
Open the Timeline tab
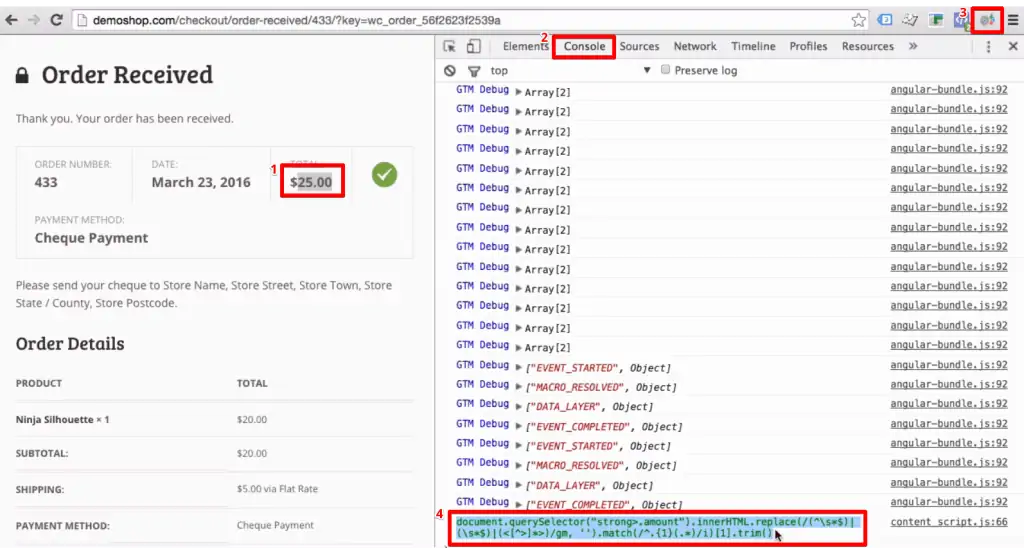(753, 46)
